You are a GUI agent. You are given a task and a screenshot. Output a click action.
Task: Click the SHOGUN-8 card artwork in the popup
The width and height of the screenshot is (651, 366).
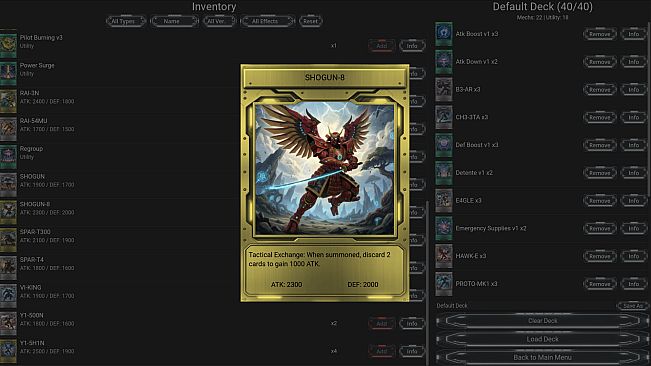(325, 169)
